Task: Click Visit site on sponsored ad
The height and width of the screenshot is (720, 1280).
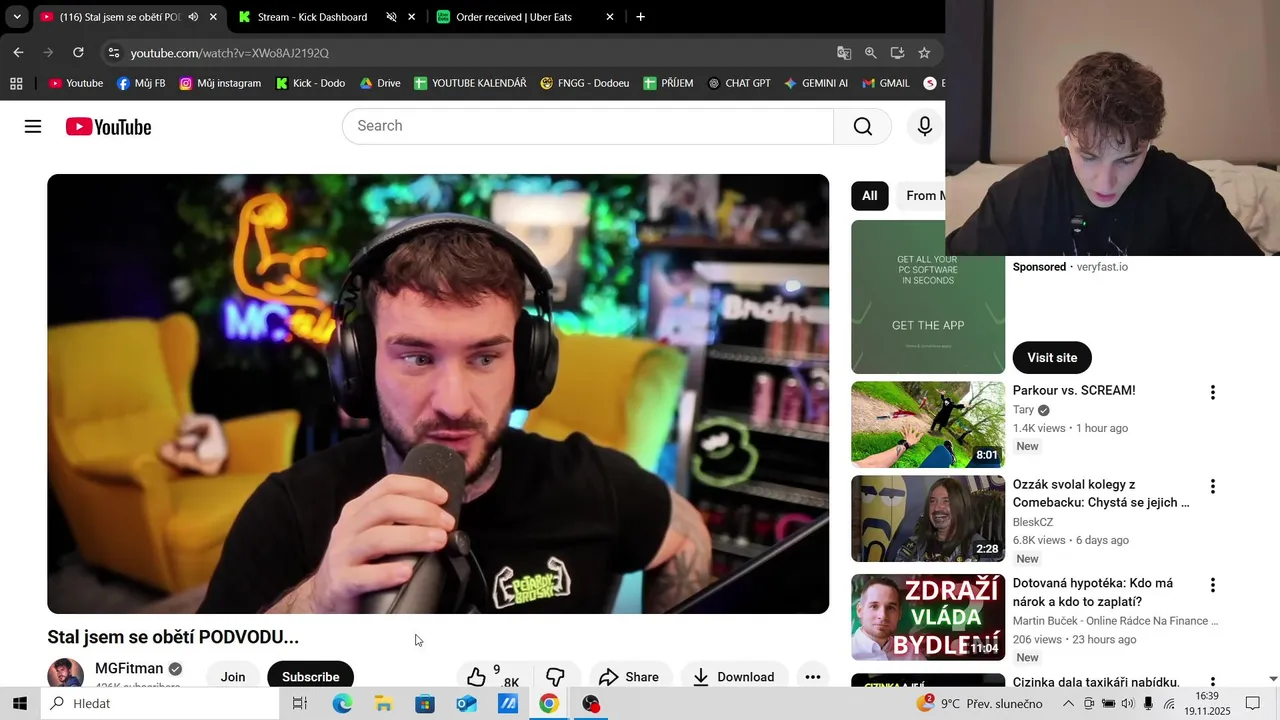Action: point(1052,357)
